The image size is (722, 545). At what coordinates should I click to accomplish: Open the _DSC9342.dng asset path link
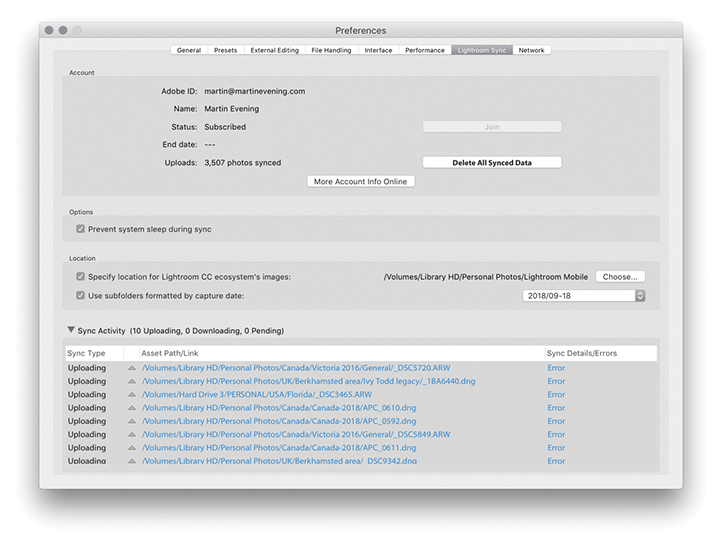279,461
